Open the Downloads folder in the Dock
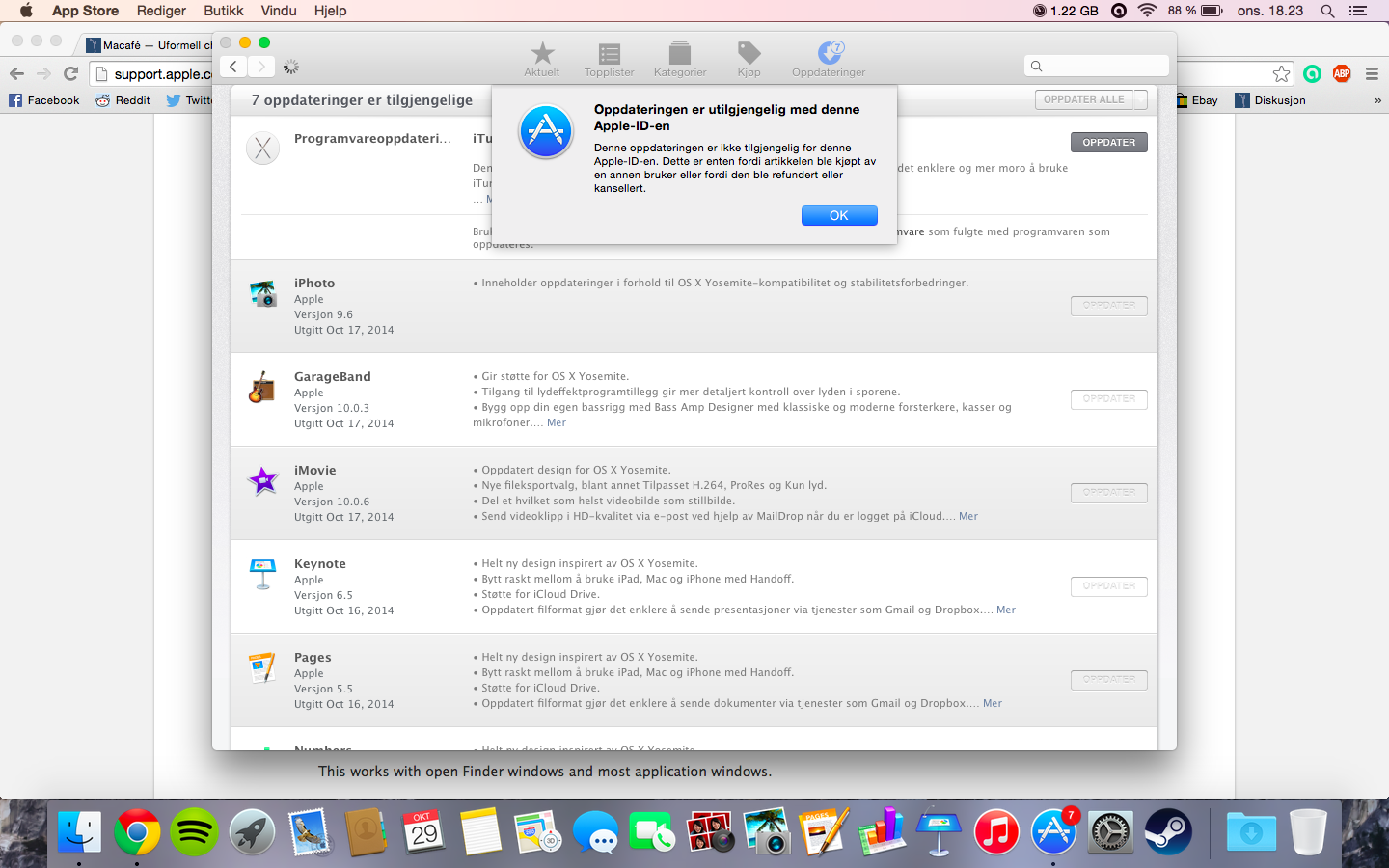Screen dimensions: 1389x868 (1251, 831)
